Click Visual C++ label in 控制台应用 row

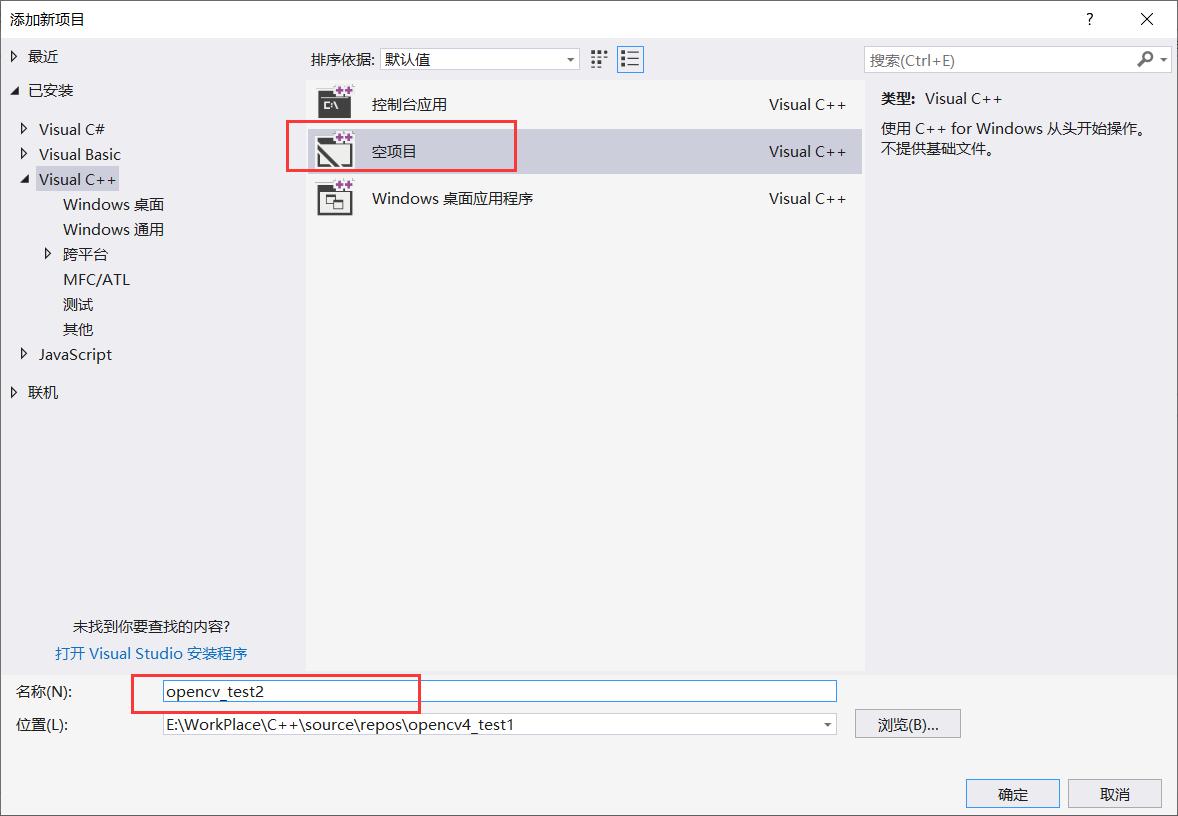808,104
